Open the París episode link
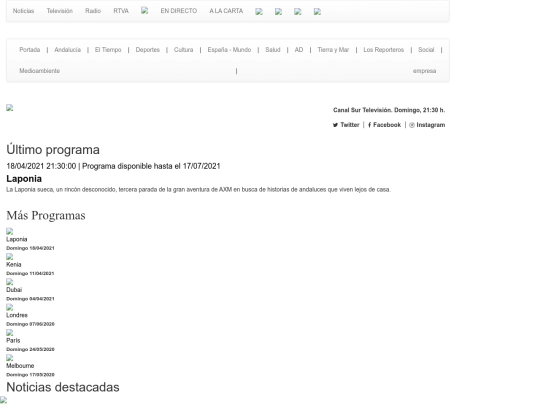 click(x=13, y=341)
